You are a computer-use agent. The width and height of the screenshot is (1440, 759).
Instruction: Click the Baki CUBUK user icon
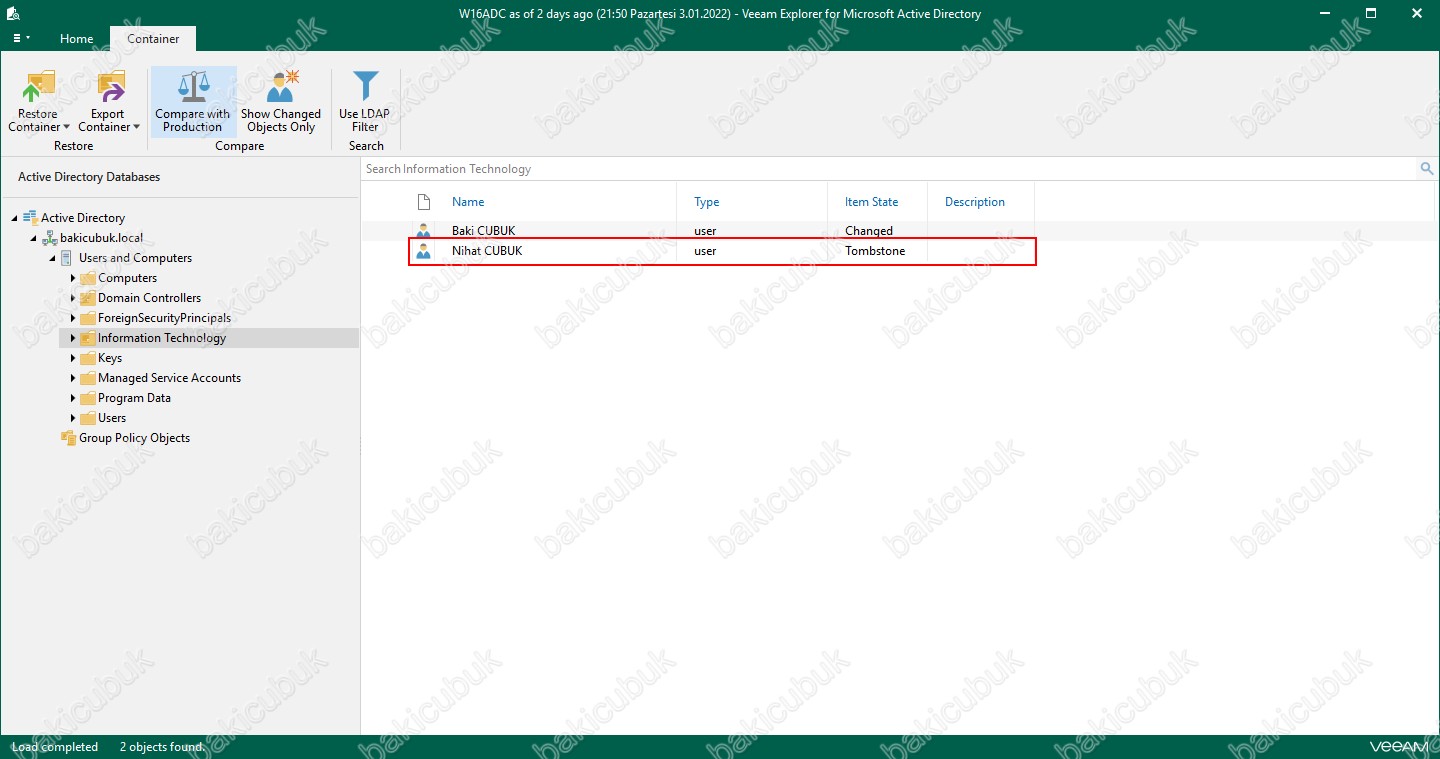pyautogui.click(x=423, y=231)
